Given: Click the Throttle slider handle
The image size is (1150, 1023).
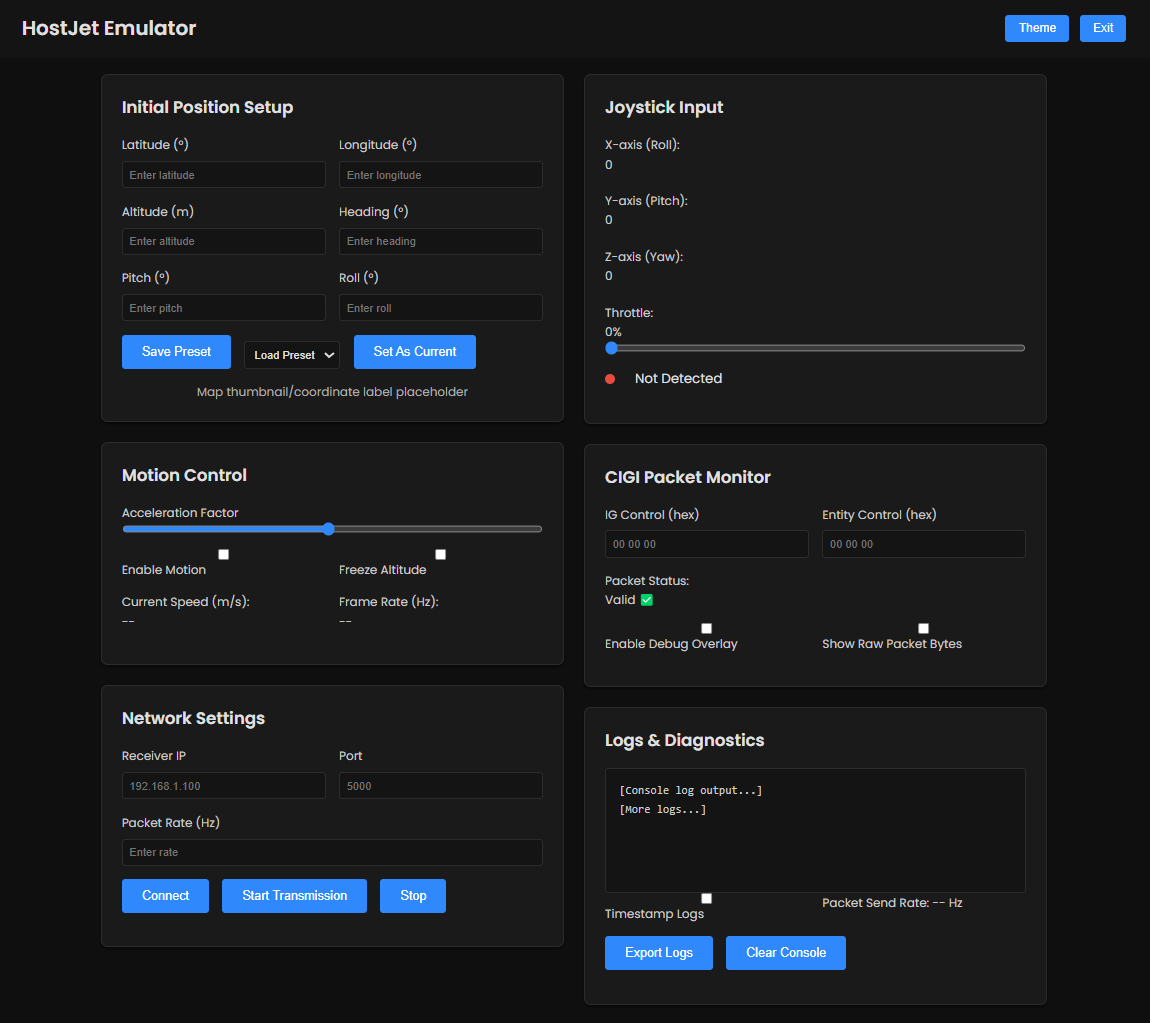Looking at the screenshot, I should [612, 348].
